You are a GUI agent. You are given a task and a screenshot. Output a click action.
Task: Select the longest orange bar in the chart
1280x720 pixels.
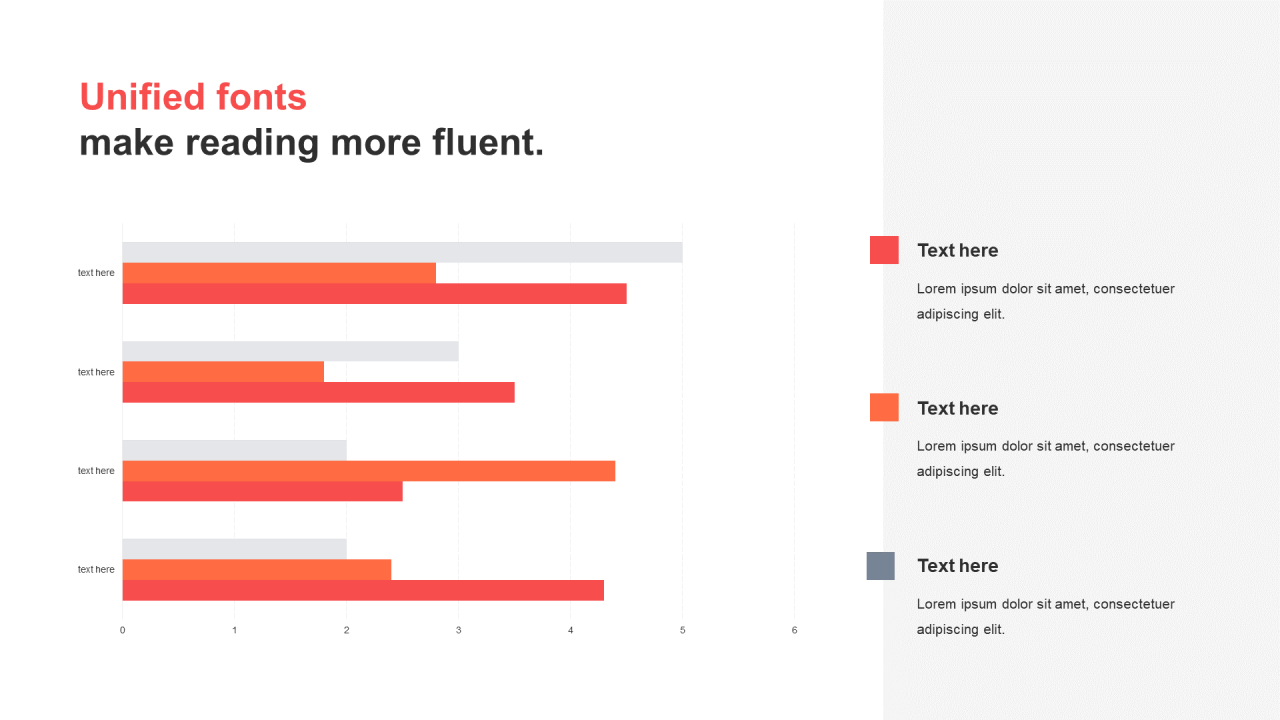click(368, 471)
